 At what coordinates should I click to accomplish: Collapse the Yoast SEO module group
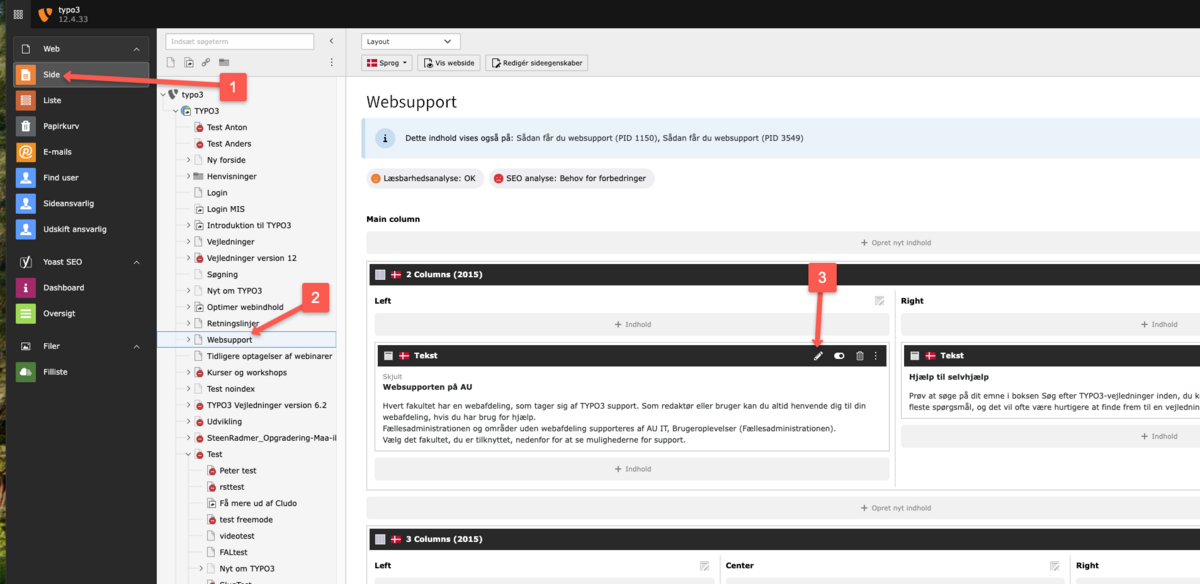(136, 262)
